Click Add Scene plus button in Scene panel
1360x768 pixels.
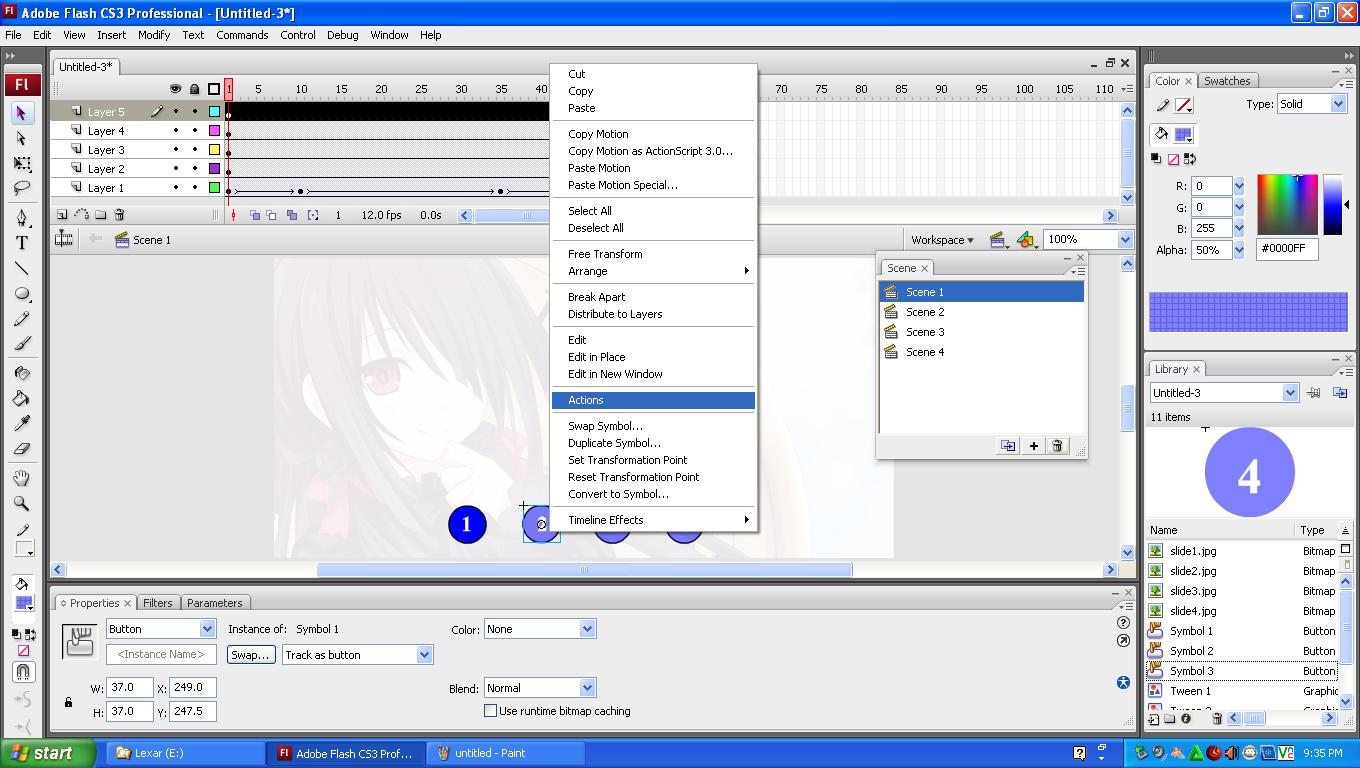1033,446
